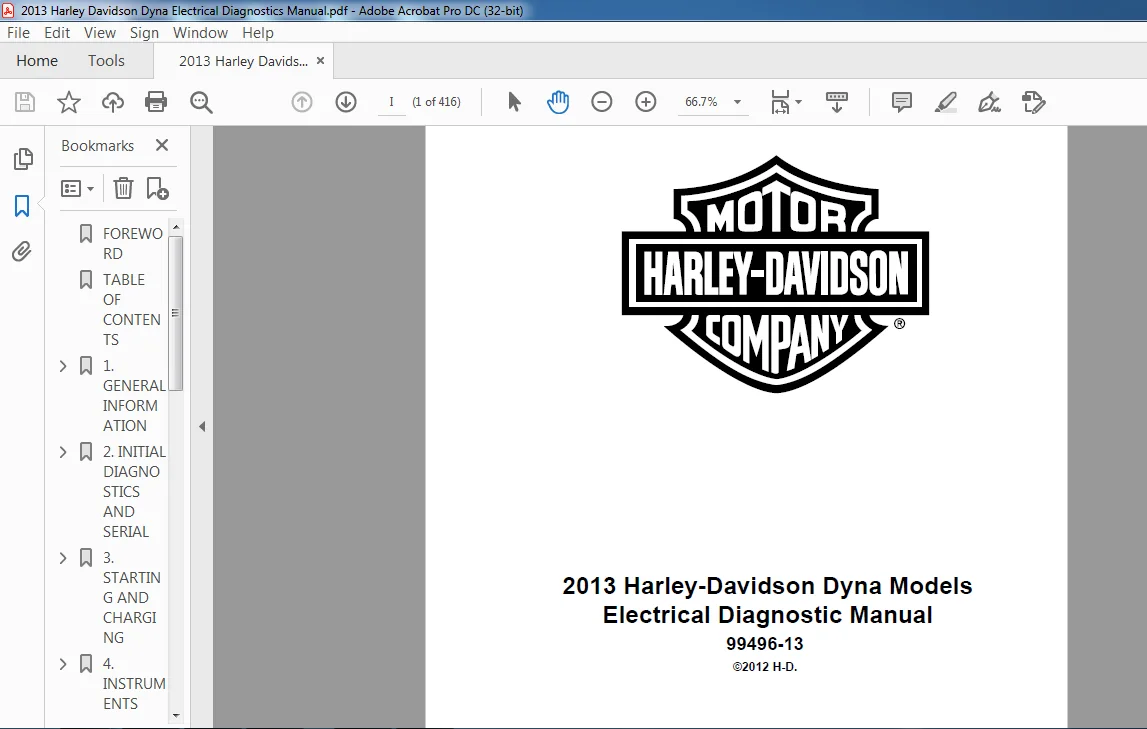Screen dimensions: 1147x729
Task: Expand the 4. INSTRUMENTS bookmark
Action: (x=63, y=664)
